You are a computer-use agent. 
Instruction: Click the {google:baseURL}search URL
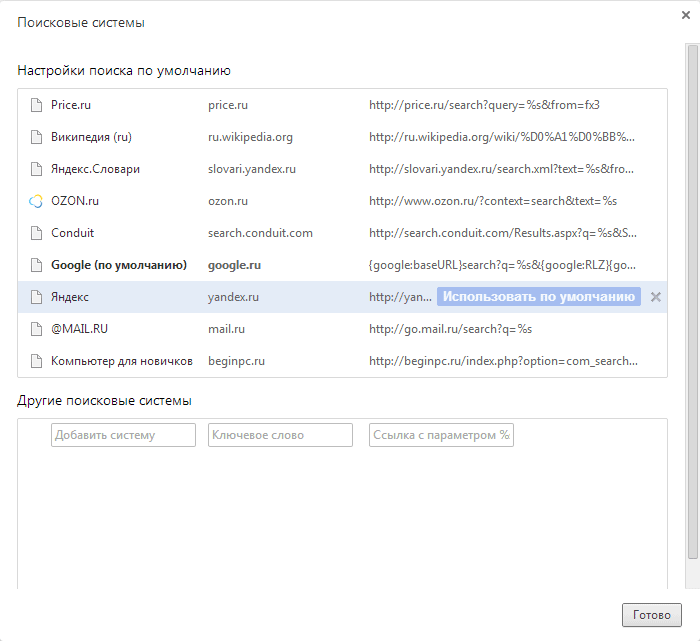tap(502, 265)
